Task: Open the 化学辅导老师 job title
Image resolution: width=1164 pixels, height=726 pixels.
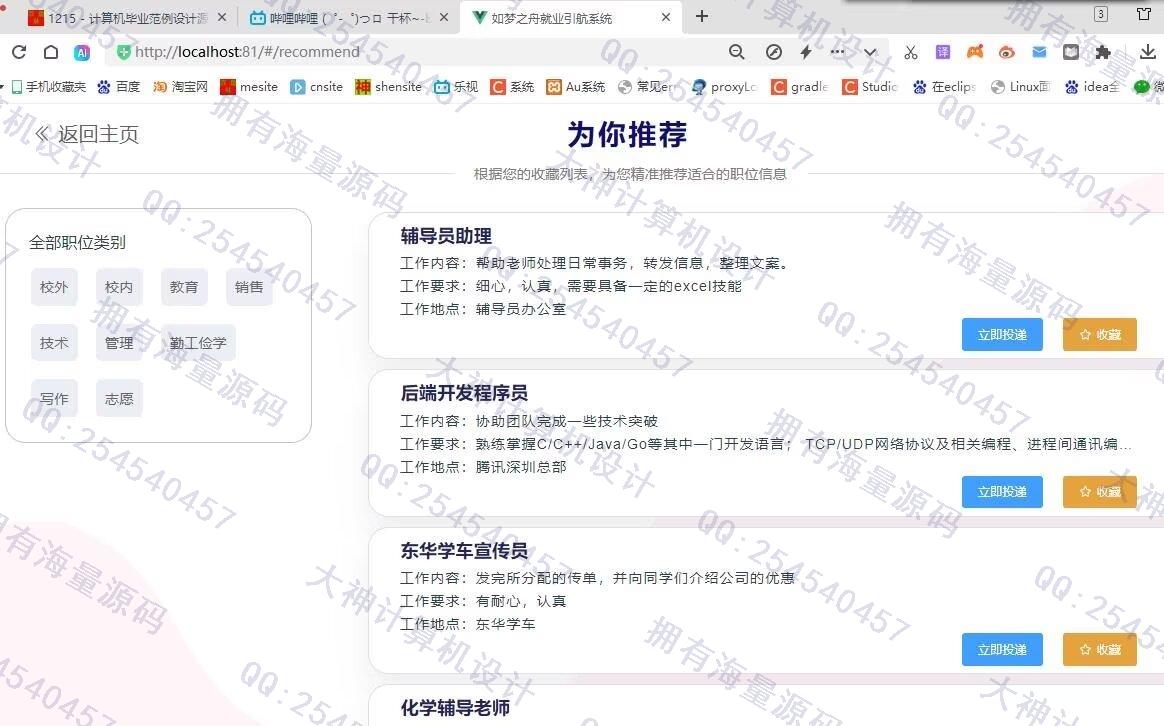Action: click(x=455, y=707)
